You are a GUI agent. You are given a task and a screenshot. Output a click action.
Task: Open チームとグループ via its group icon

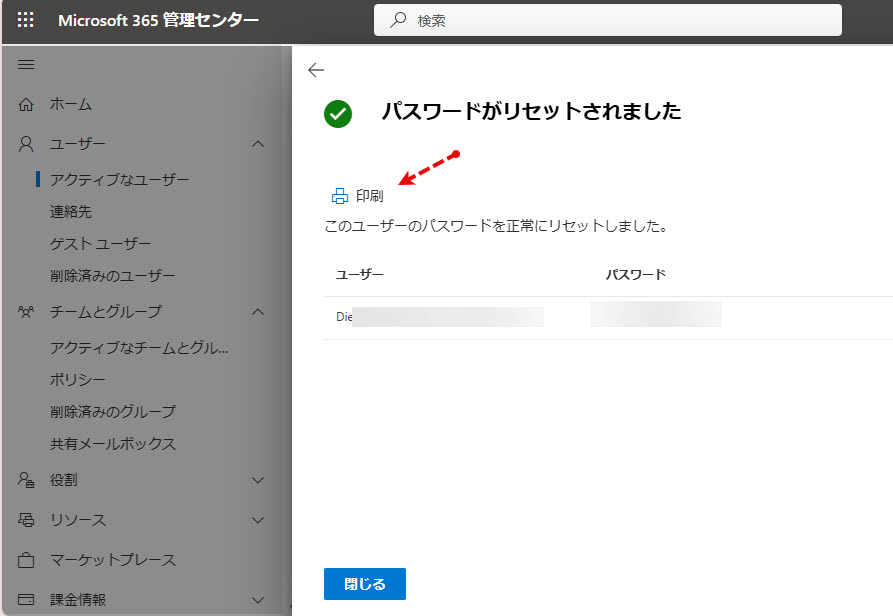pyautogui.click(x=24, y=311)
